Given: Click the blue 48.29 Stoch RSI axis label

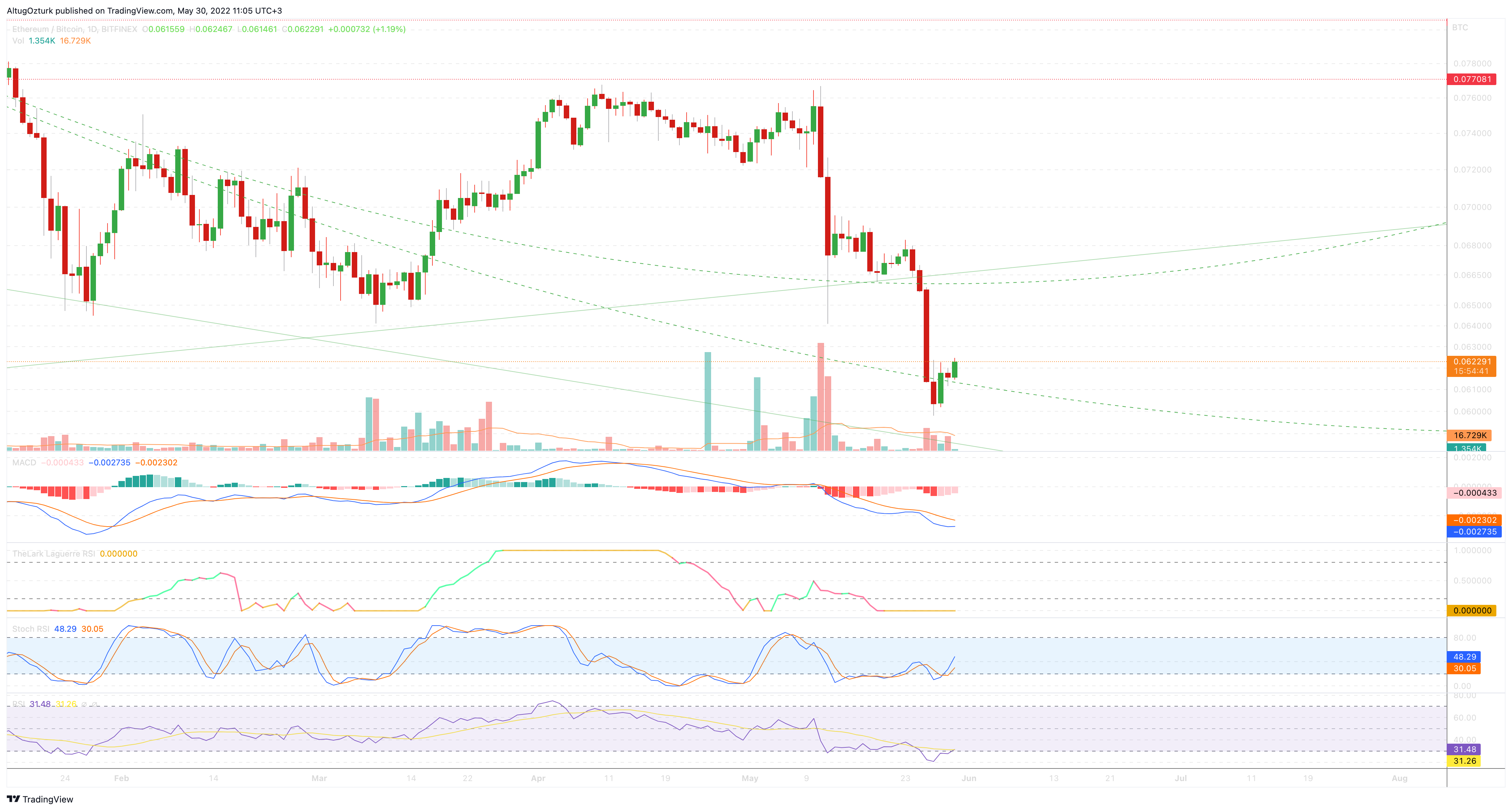Looking at the screenshot, I should 1464,657.
